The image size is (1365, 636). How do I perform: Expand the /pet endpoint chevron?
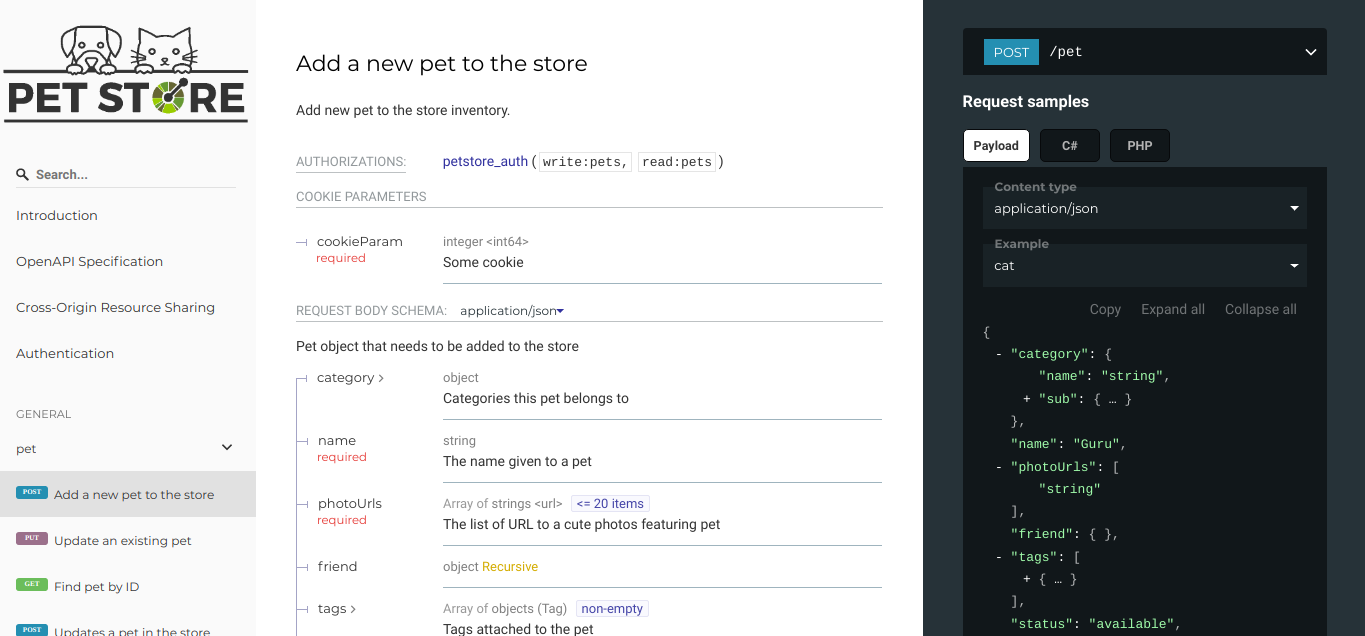pos(1310,52)
